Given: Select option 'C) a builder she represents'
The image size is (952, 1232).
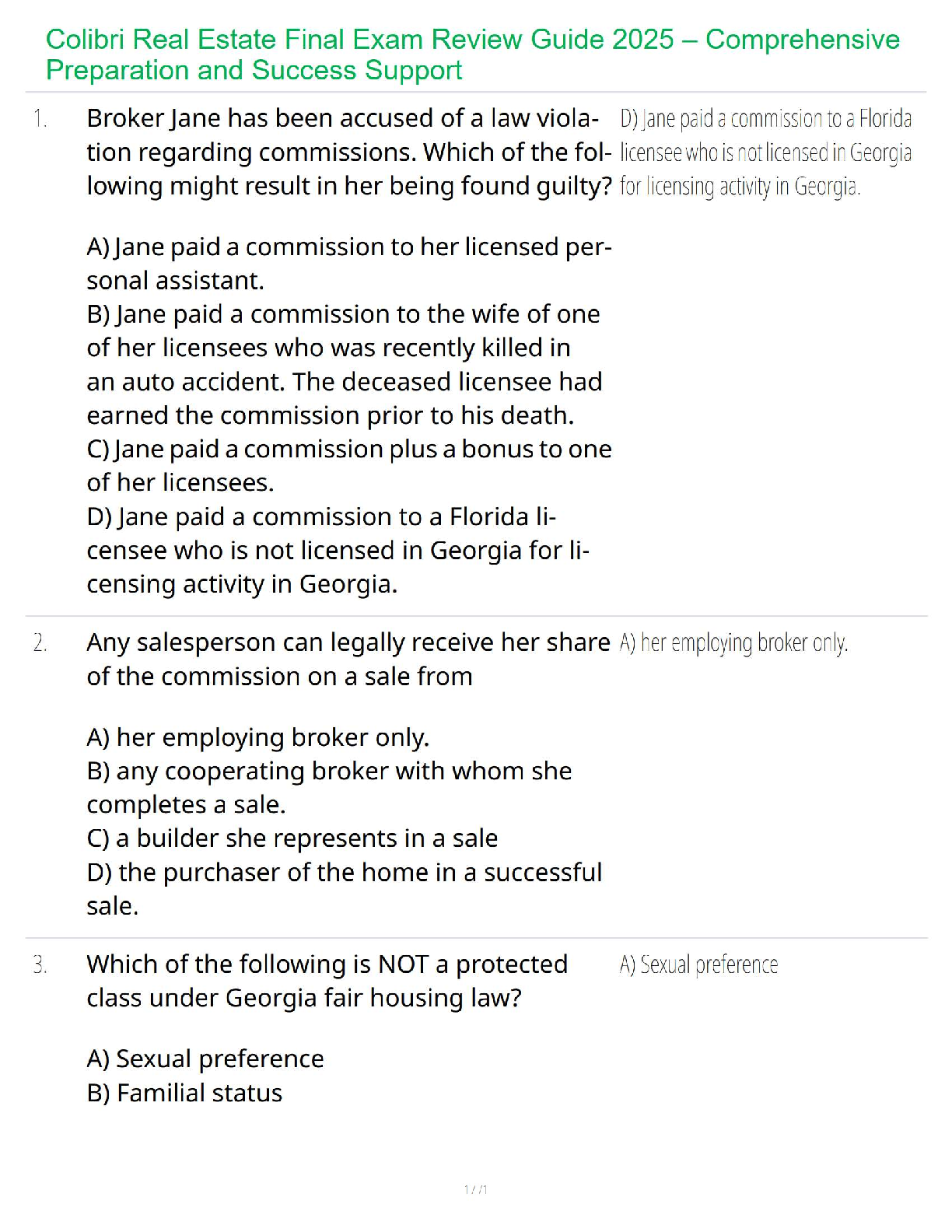Looking at the screenshot, I should (x=292, y=838).
